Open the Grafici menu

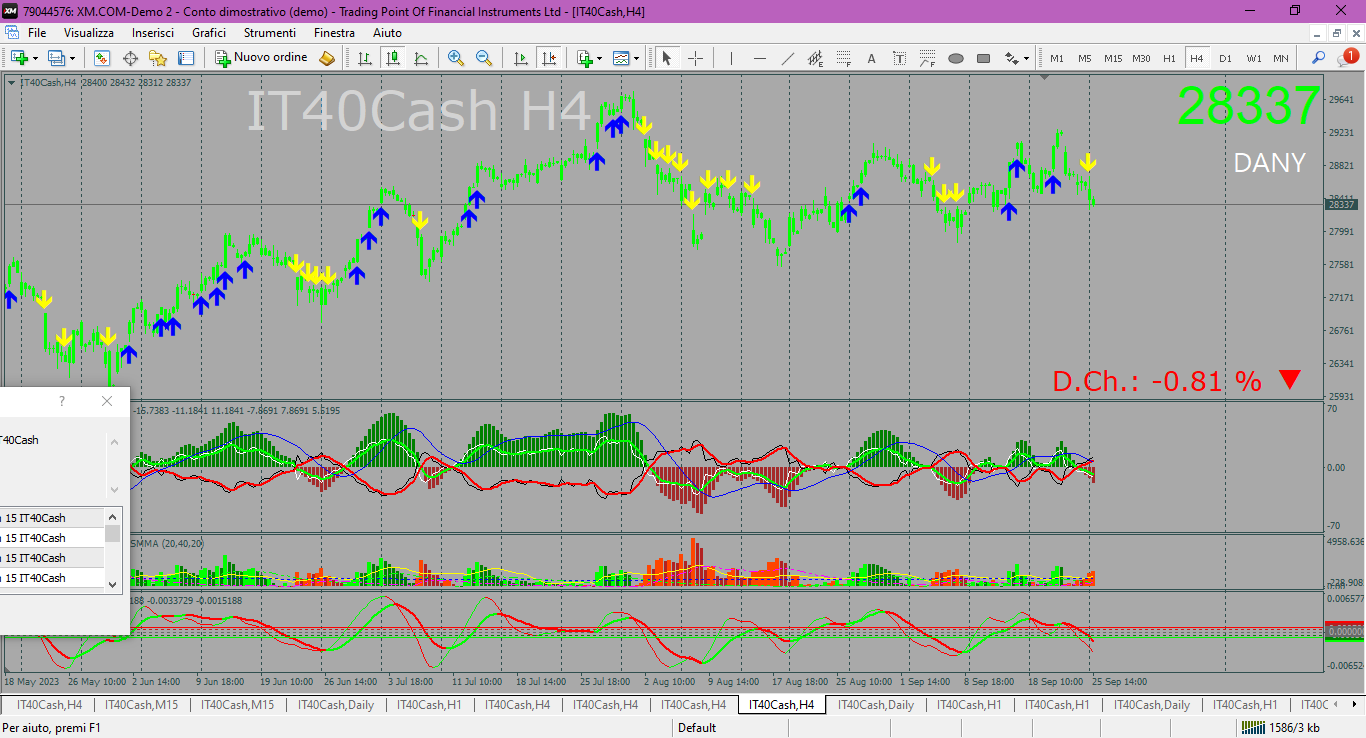click(x=209, y=33)
